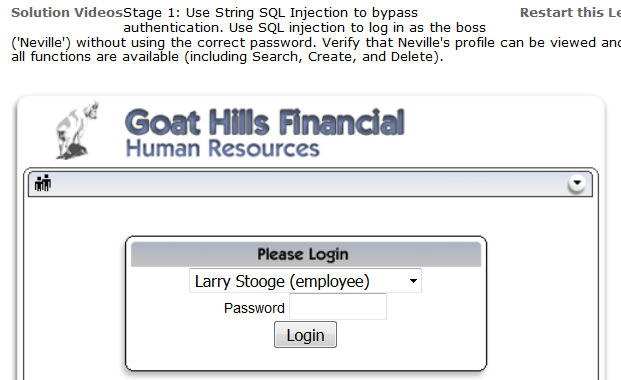The width and height of the screenshot is (621, 380).
Task: Click the Stage 1 instruction heading text
Action: (270, 13)
